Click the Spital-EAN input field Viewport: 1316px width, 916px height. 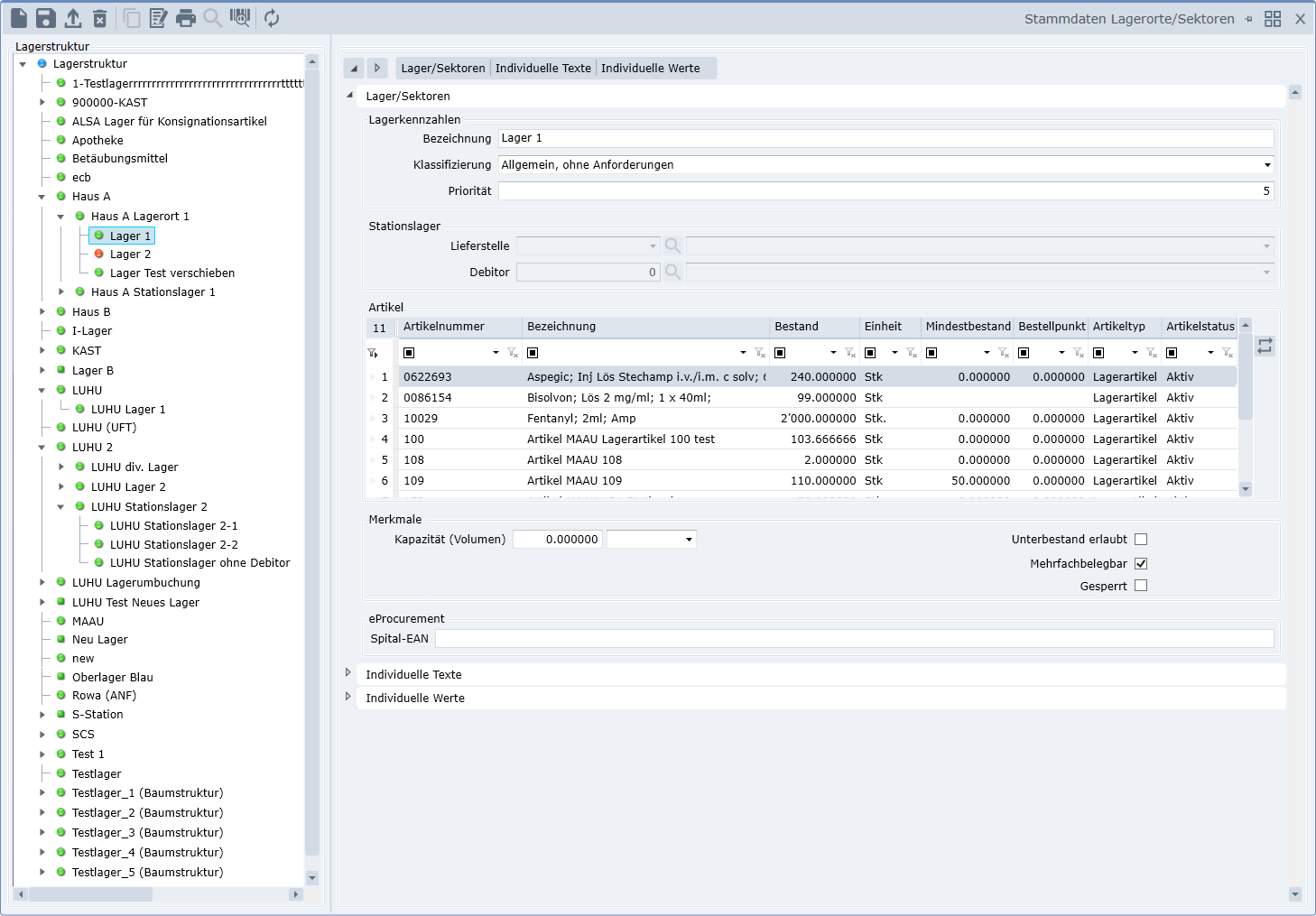(x=854, y=639)
